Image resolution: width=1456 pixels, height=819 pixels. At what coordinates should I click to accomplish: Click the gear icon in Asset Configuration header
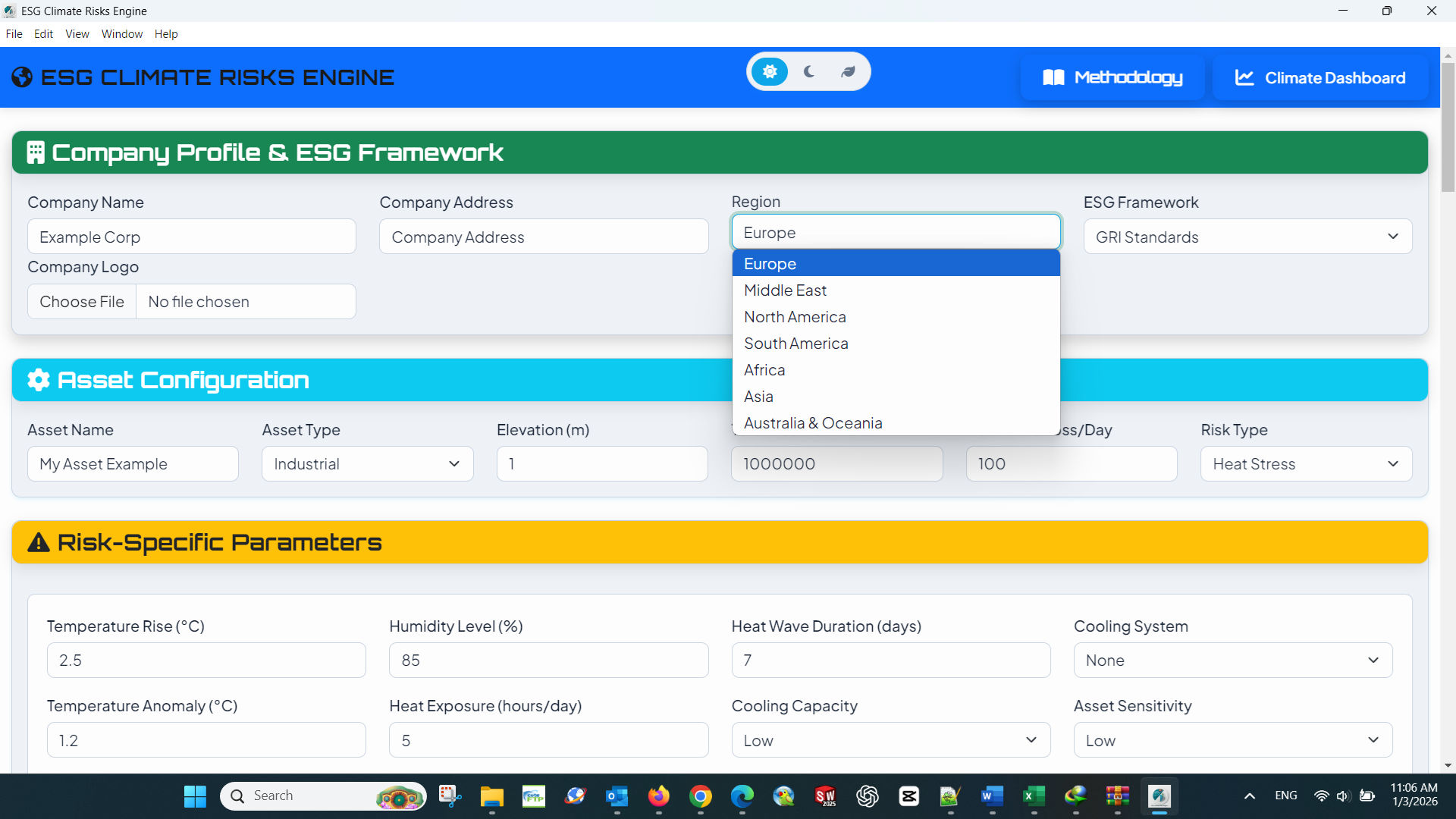pos(39,380)
